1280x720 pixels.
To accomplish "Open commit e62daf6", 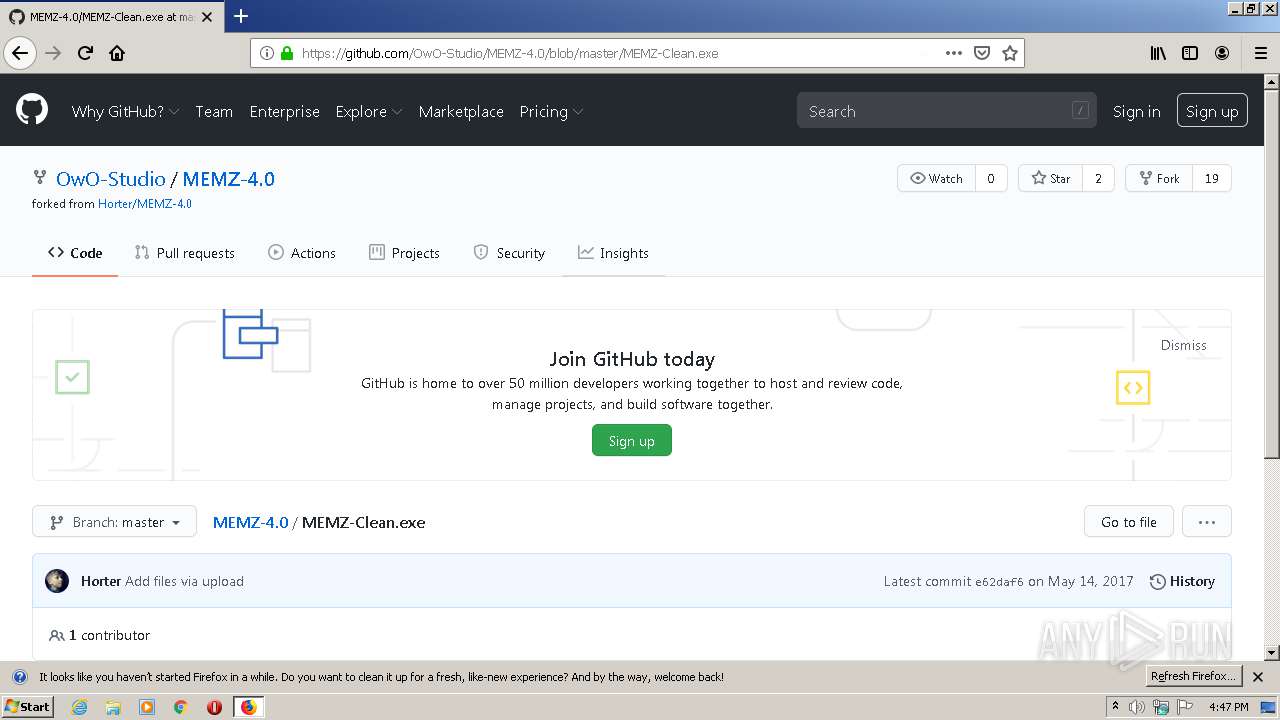I will coord(999,582).
